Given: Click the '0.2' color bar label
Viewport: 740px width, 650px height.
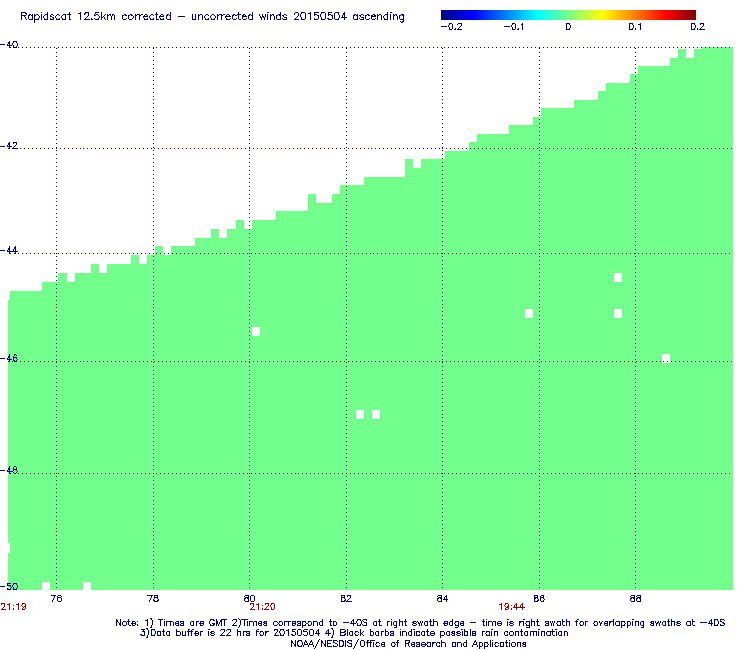Looking at the screenshot, I should pyautogui.click(x=697, y=27).
